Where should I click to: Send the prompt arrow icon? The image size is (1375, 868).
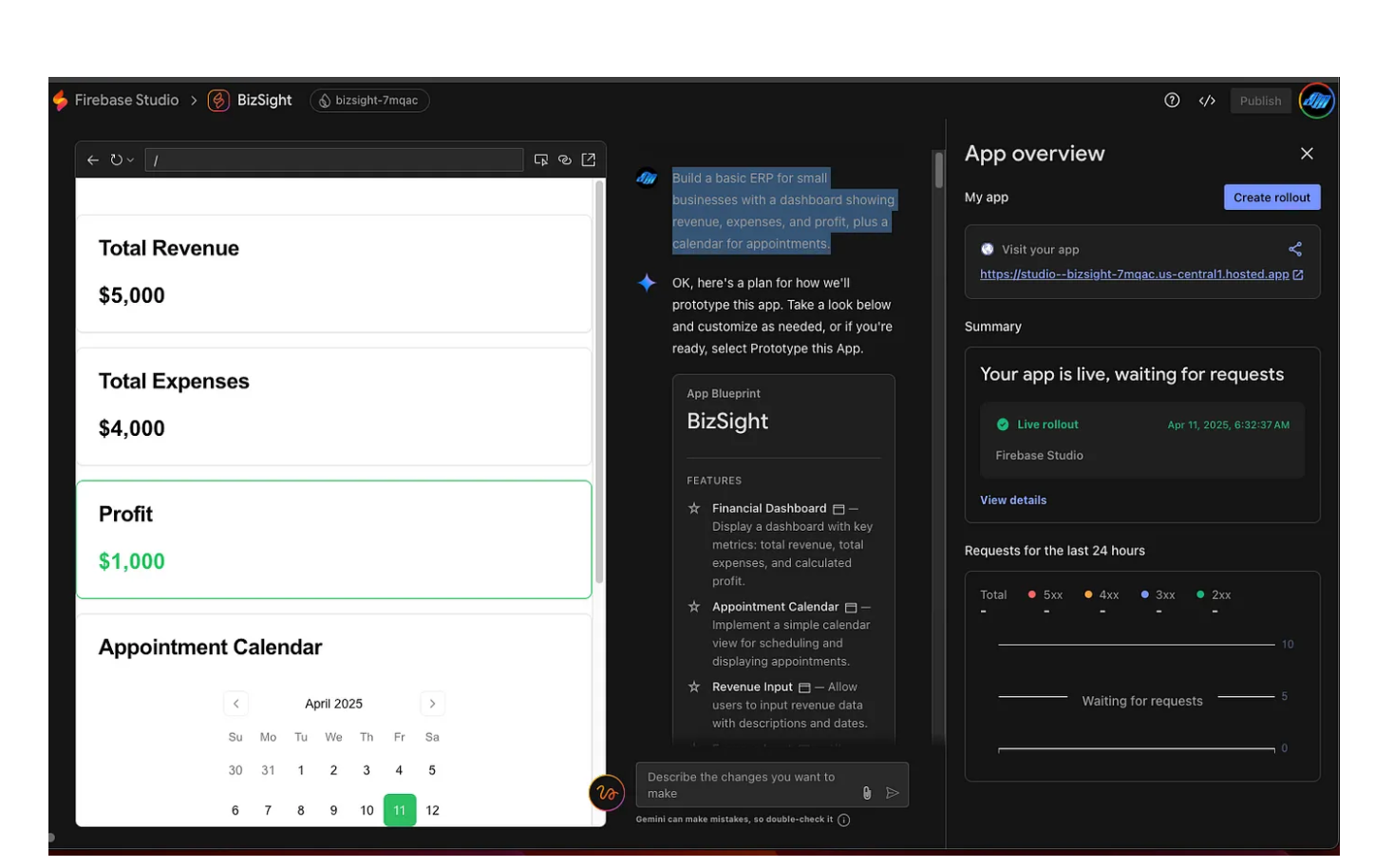click(x=893, y=793)
